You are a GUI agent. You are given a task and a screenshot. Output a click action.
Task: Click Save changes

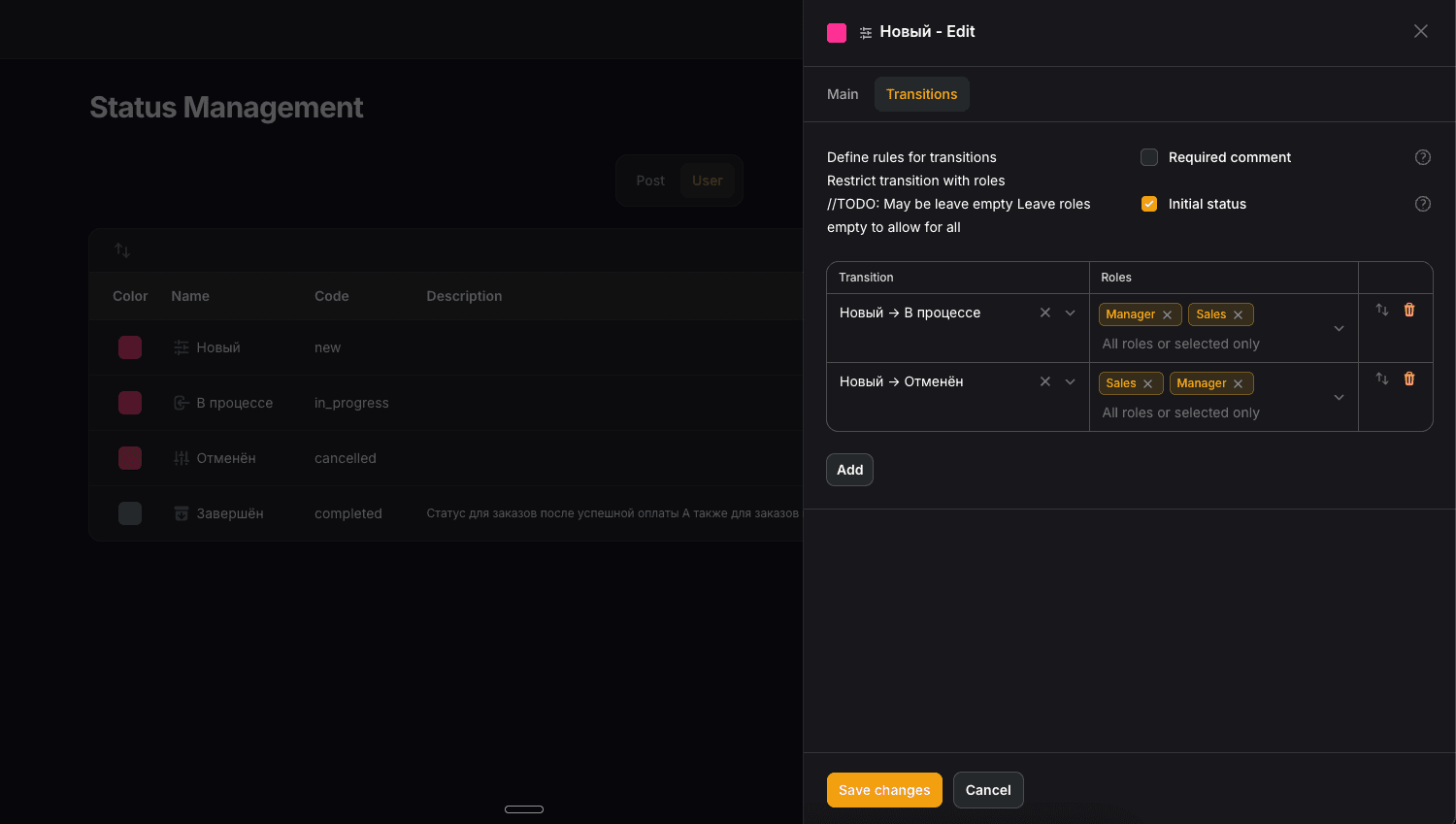click(x=884, y=790)
